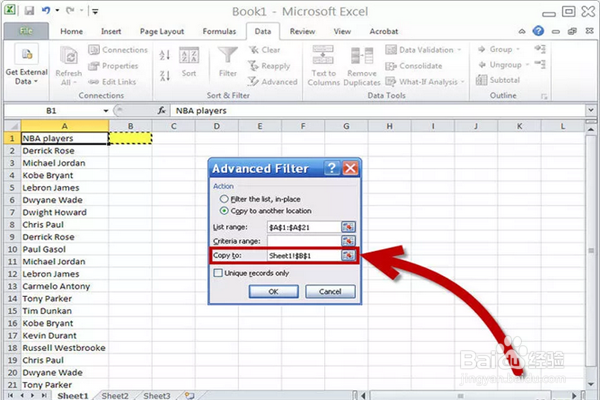This screenshot has width=600, height=400.
Task: Click the Advanced Filter dialog help button
Action: click(x=332, y=168)
